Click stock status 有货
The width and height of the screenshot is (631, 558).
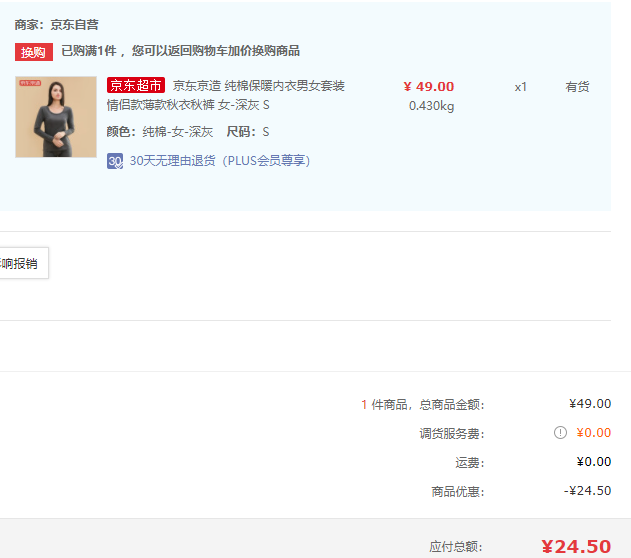point(577,86)
